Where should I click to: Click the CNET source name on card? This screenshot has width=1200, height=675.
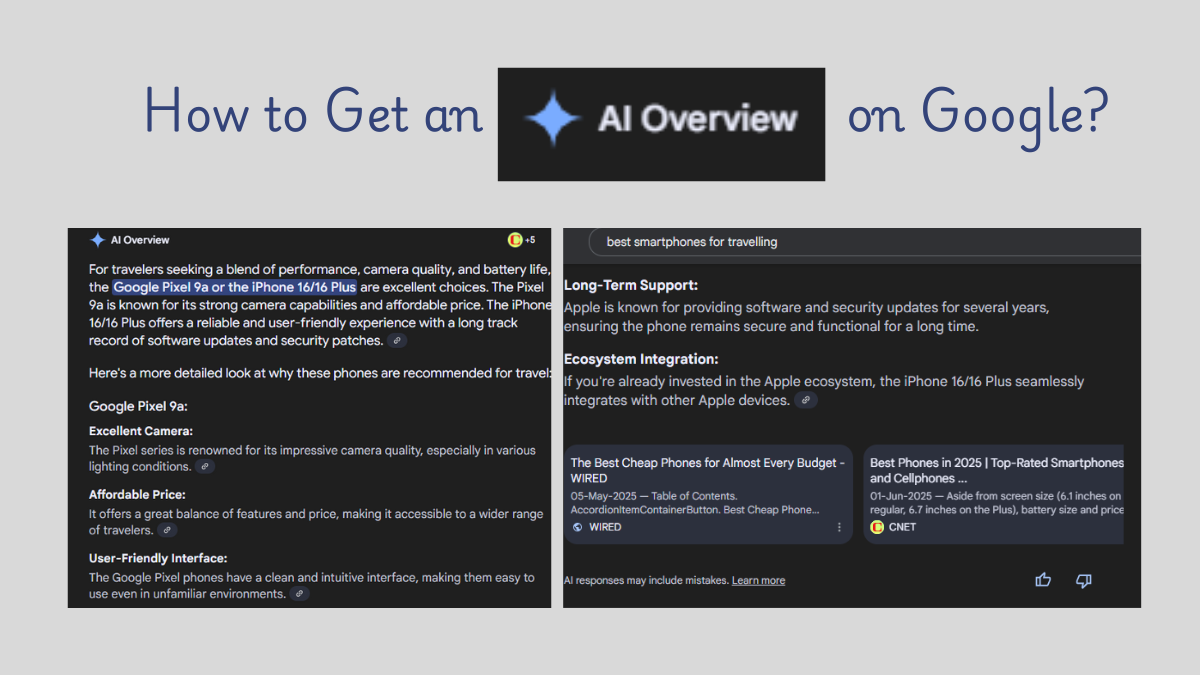pos(902,527)
